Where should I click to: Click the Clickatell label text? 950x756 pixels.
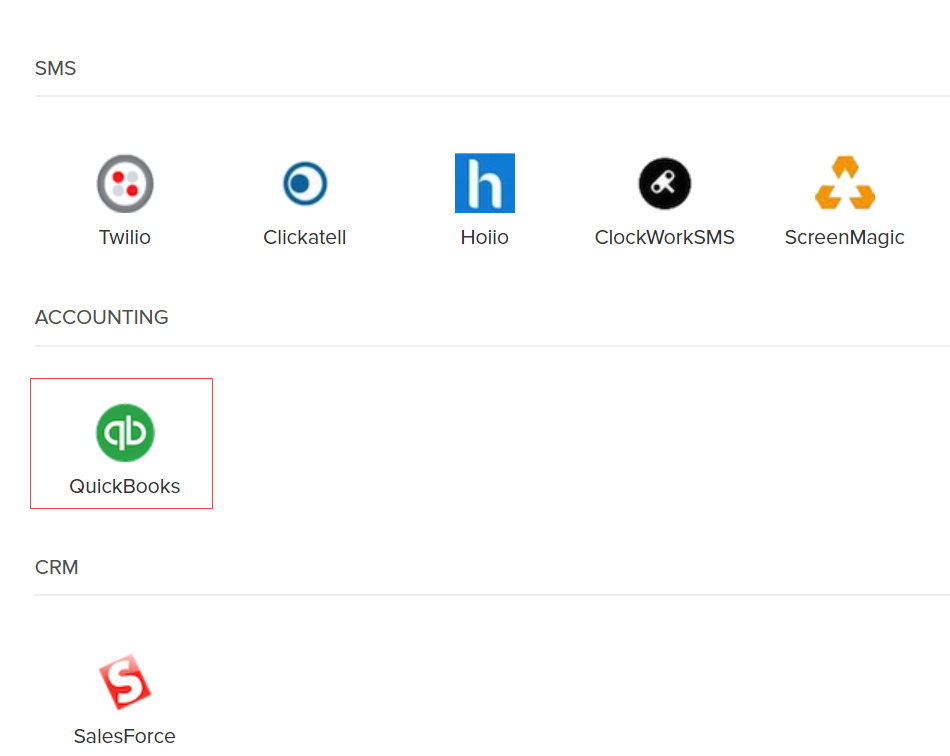[305, 237]
